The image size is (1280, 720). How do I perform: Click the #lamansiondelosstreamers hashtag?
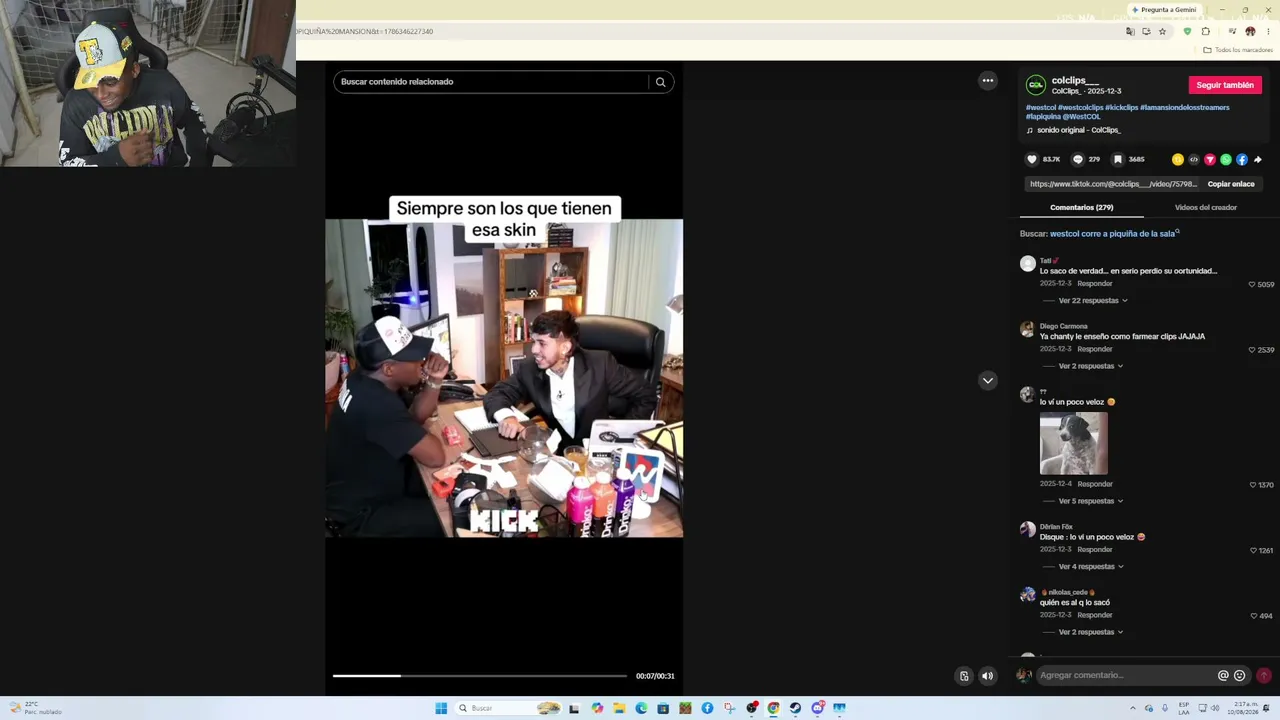1185,107
